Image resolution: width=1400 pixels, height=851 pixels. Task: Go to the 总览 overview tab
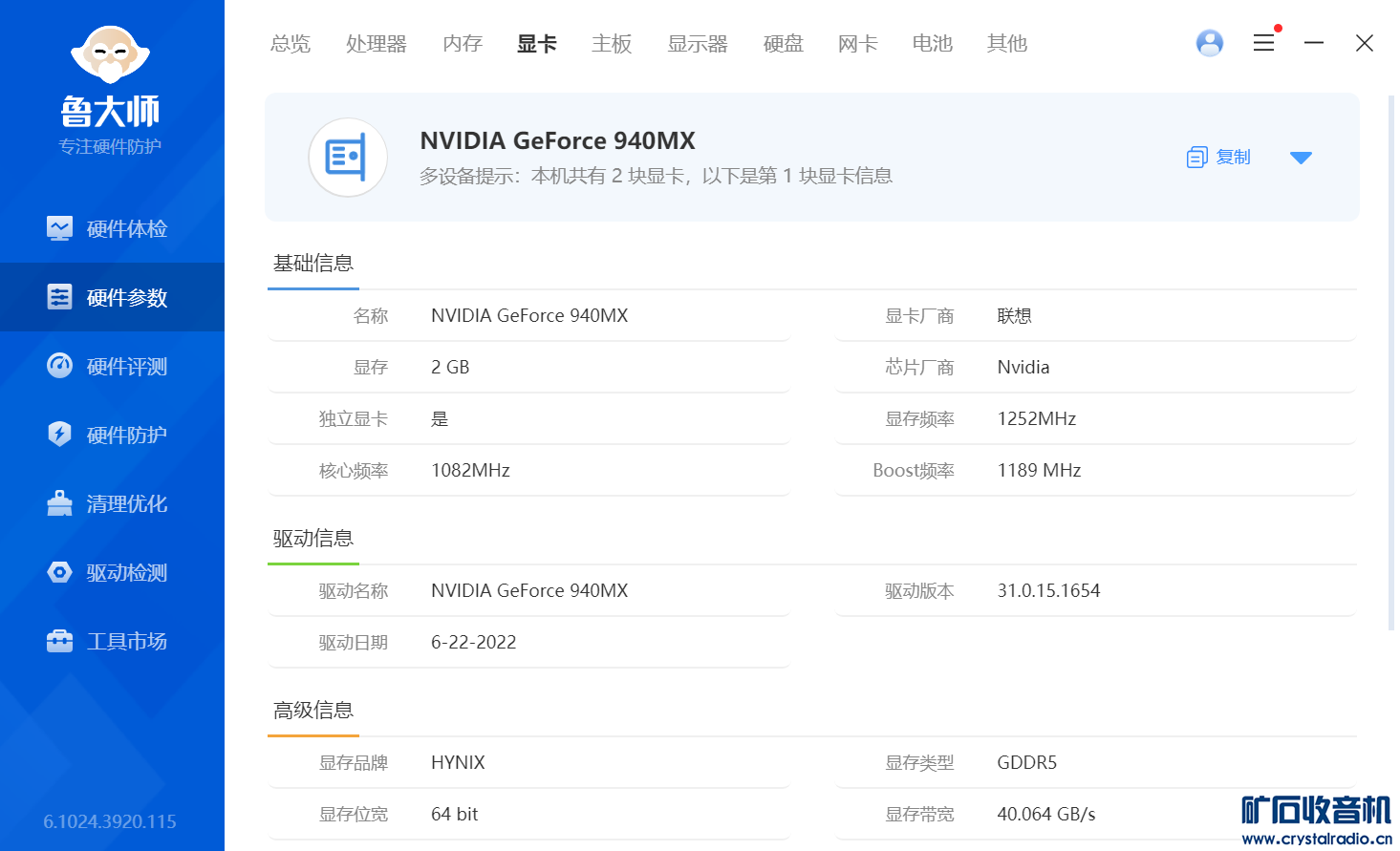click(x=291, y=44)
